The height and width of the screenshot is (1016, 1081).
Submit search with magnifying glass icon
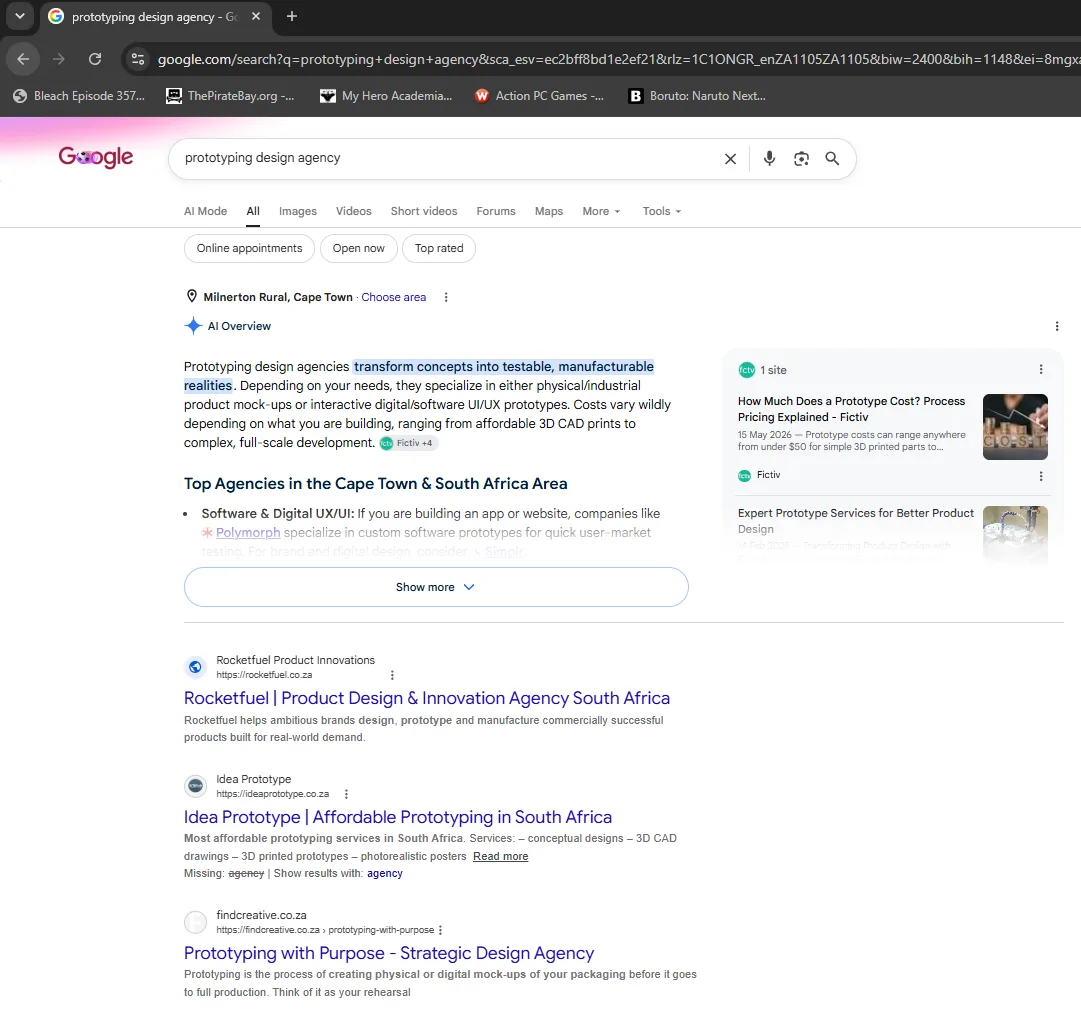pyautogui.click(x=832, y=159)
